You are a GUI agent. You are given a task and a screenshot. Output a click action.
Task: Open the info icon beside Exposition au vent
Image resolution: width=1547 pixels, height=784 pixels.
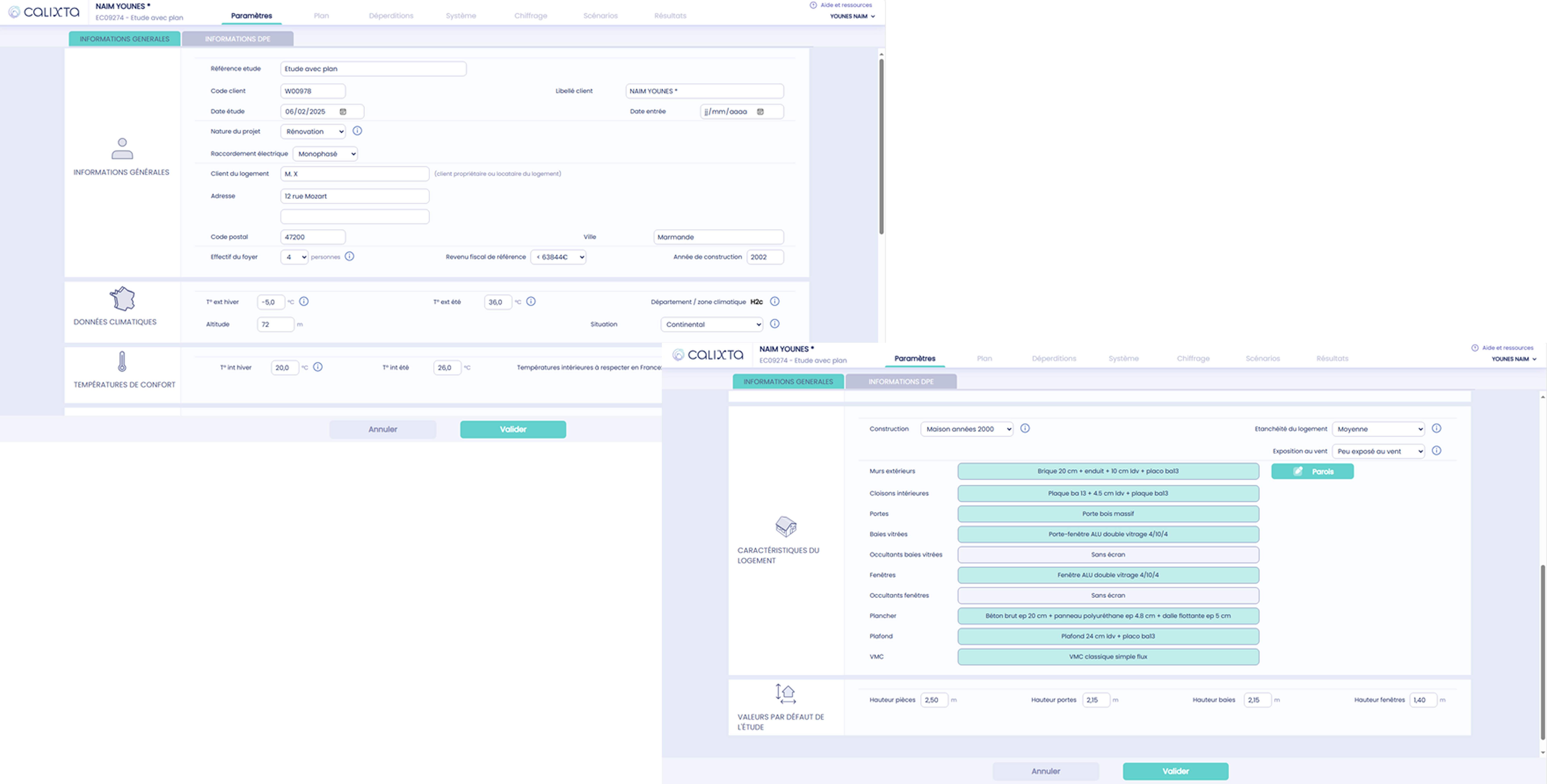tap(1436, 451)
